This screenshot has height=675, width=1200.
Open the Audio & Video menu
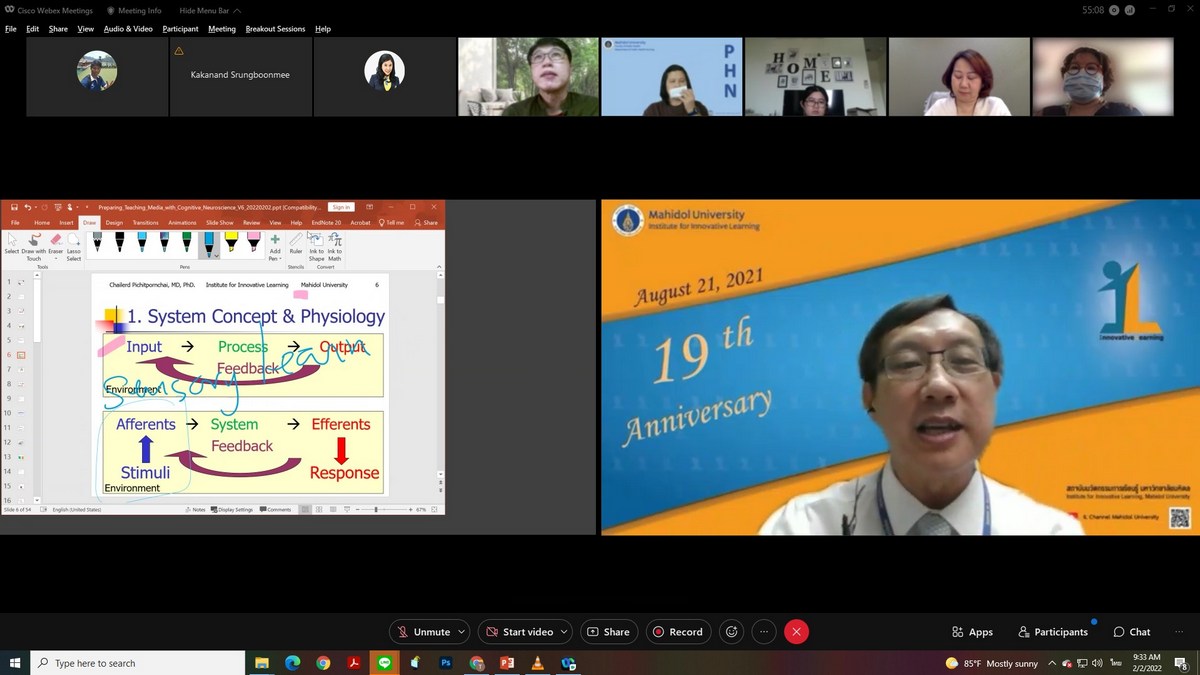point(128,29)
